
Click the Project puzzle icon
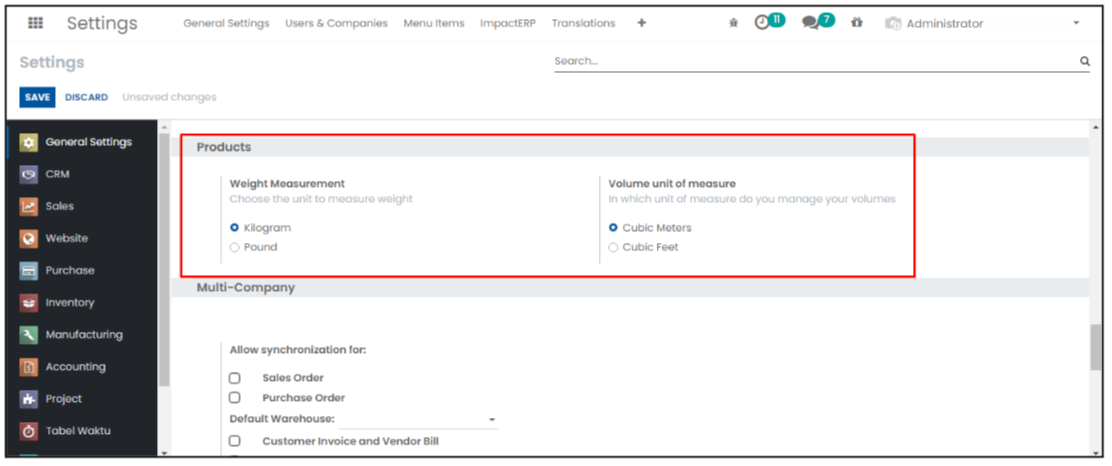point(28,399)
